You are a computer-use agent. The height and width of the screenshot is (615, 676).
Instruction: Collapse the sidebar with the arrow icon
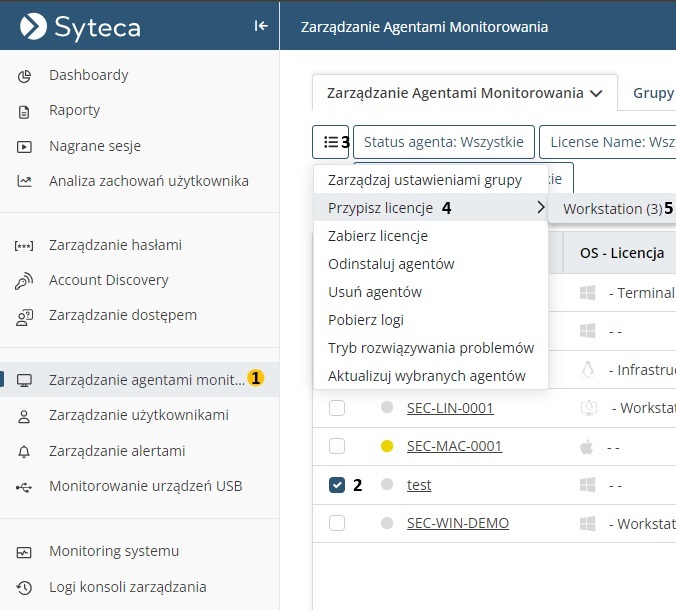click(x=261, y=26)
